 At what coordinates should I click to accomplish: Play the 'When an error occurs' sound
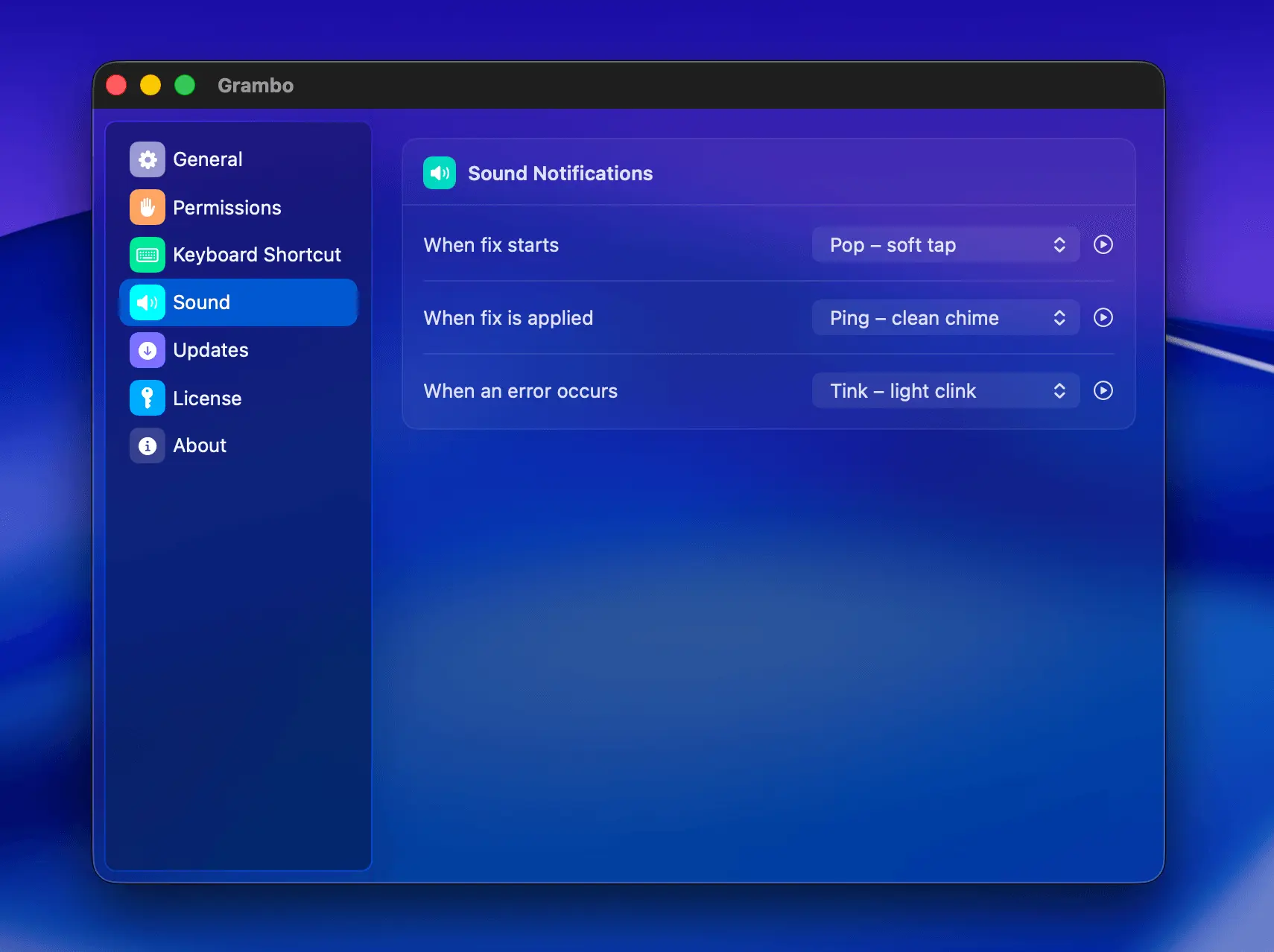point(1103,390)
